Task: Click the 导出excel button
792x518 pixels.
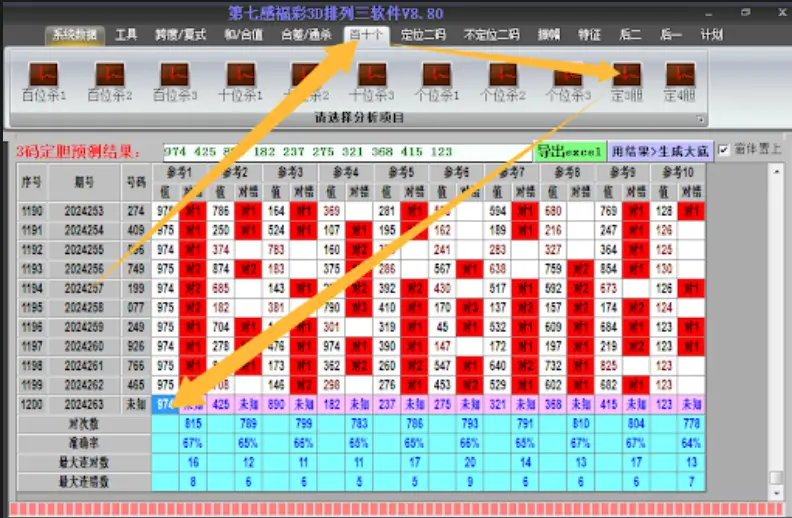Action: pyautogui.click(x=570, y=151)
